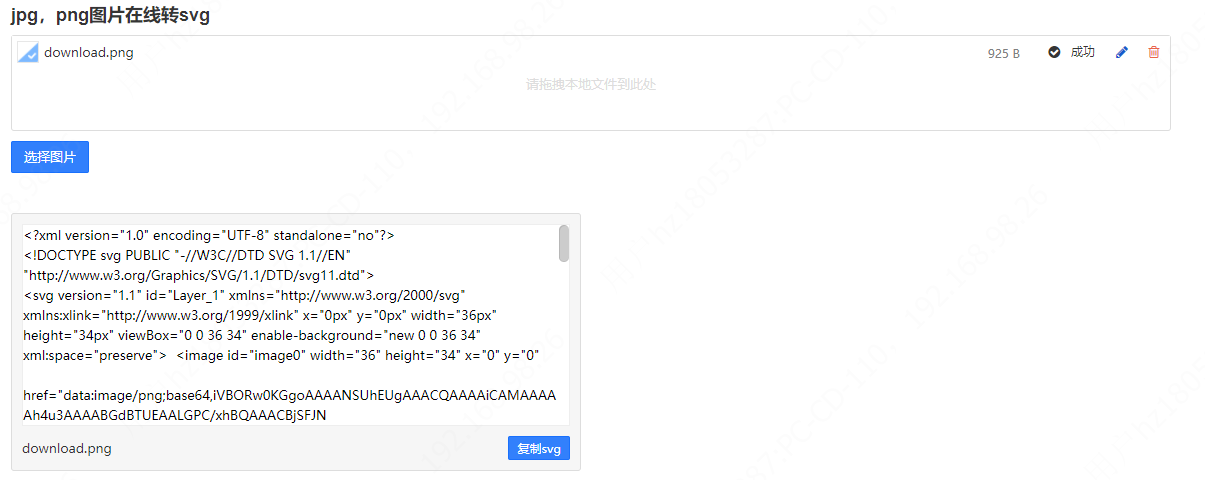Click the xmlns:xlink code line
1205x480 pixels.
coord(260,315)
